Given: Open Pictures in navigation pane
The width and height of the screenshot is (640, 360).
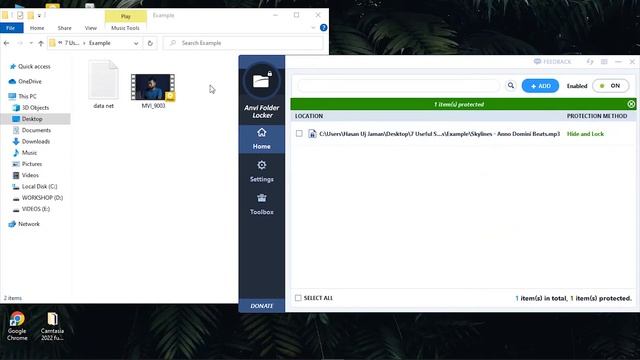Looking at the screenshot, I should point(31,164).
